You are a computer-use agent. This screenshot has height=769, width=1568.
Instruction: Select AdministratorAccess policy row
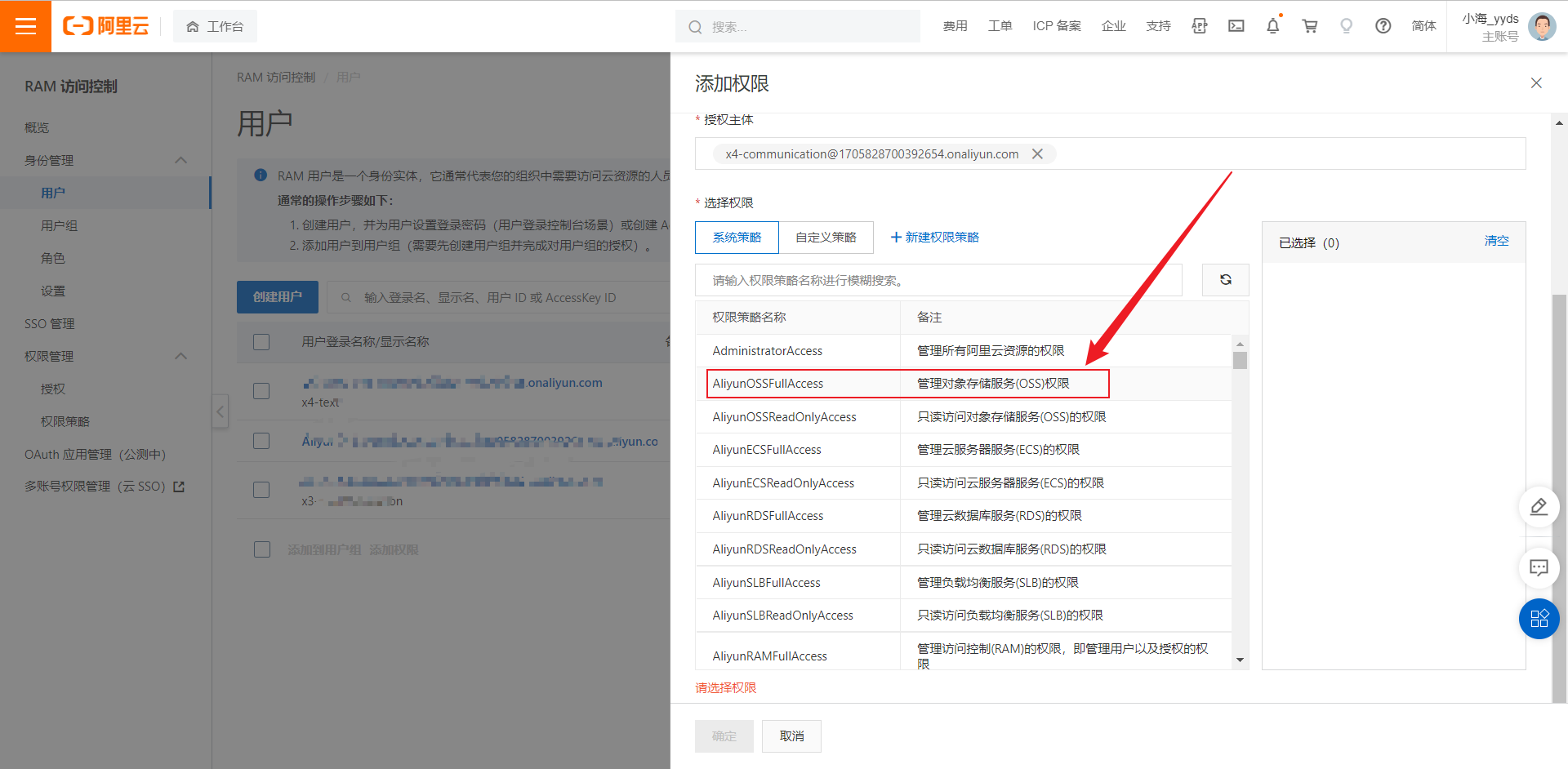(x=964, y=351)
